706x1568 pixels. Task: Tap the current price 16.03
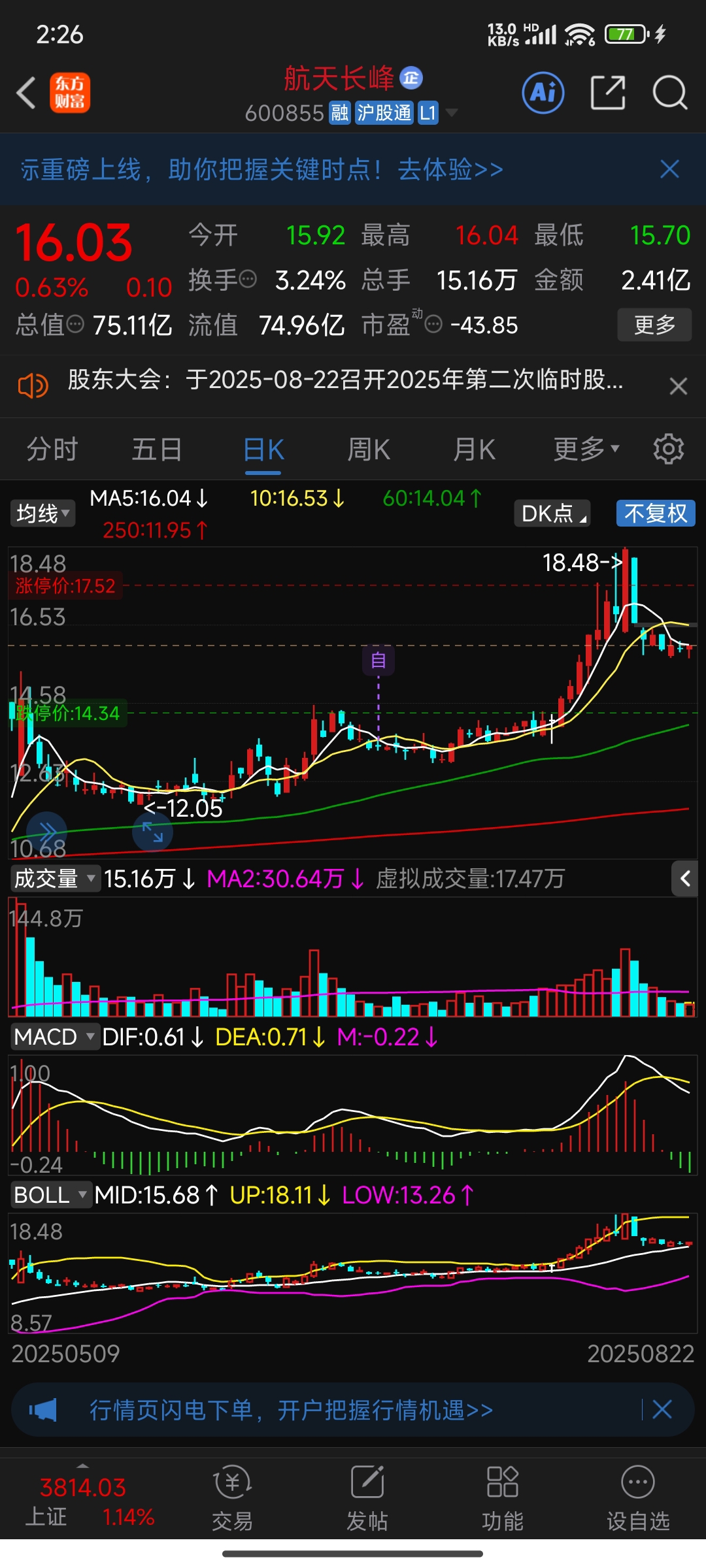coord(74,243)
